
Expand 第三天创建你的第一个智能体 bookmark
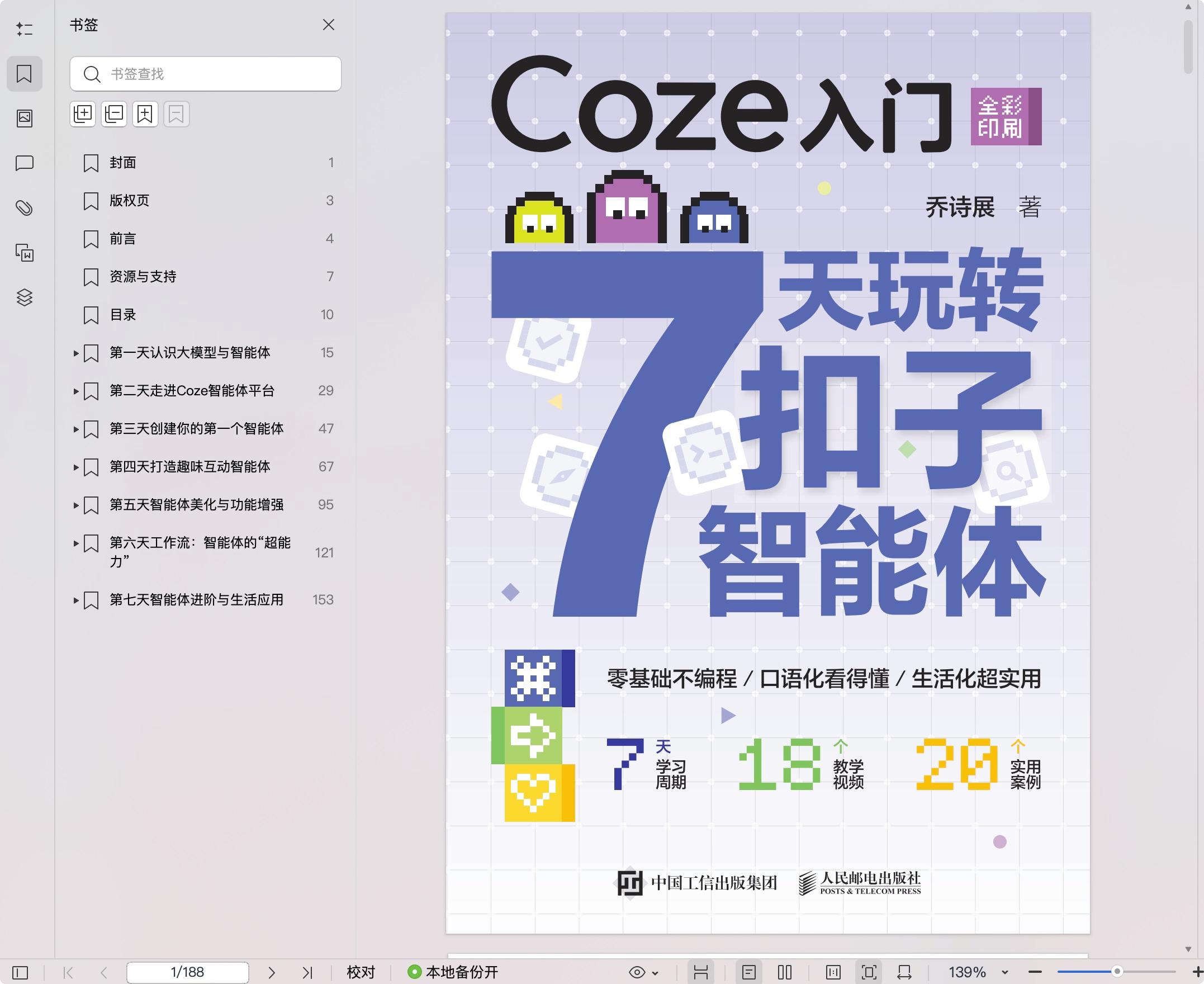click(x=76, y=429)
